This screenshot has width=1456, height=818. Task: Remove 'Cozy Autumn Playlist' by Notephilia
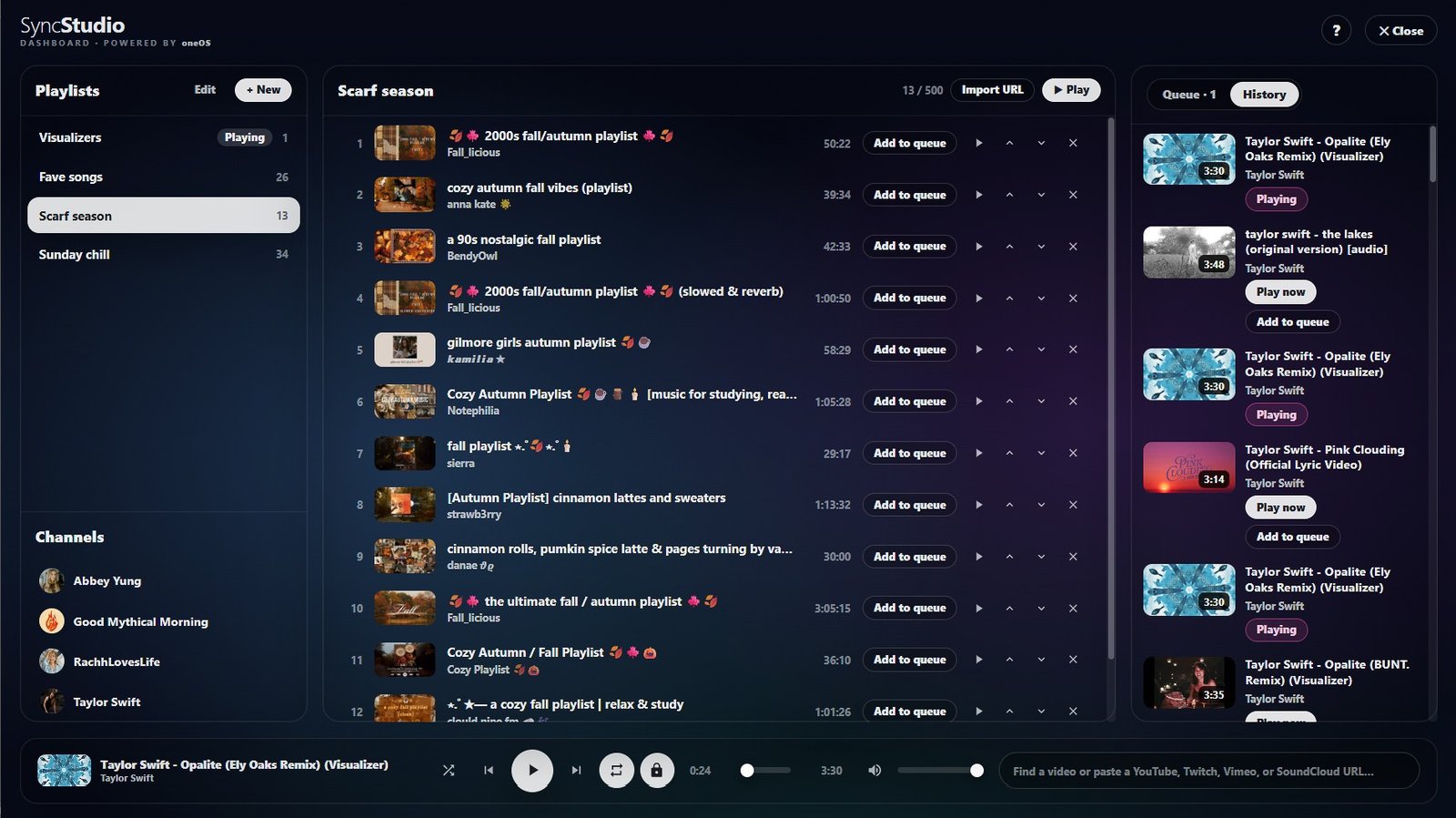click(1073, 401)
